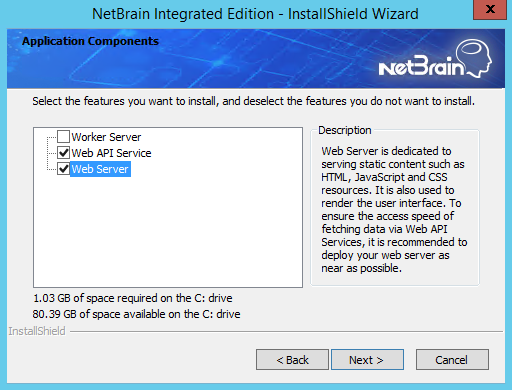512x390 pixels.
Task: Select the highlighted Web Server label
Action: coord(100,169)
